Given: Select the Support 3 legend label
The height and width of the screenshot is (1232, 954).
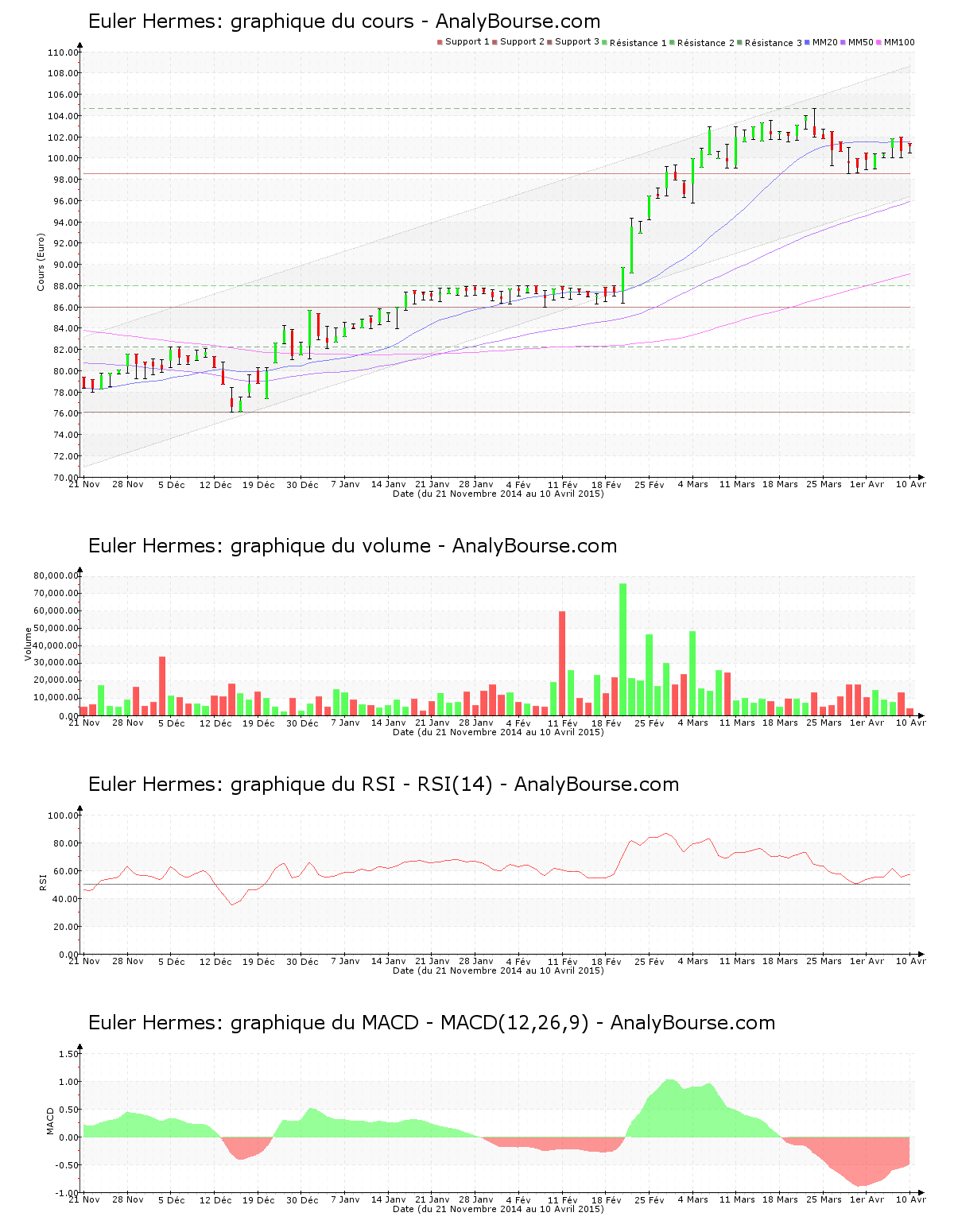Looking at the screenshot, I should [x=577, y=42].
